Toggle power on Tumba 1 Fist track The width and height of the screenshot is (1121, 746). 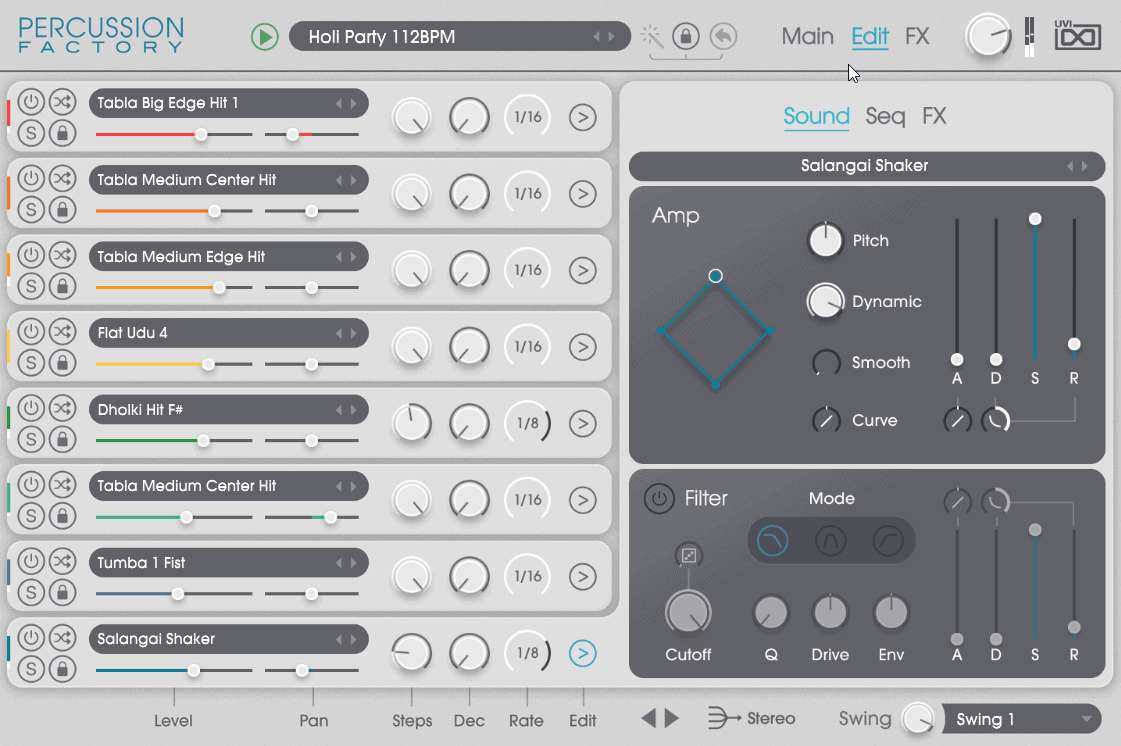click(31, 562)
